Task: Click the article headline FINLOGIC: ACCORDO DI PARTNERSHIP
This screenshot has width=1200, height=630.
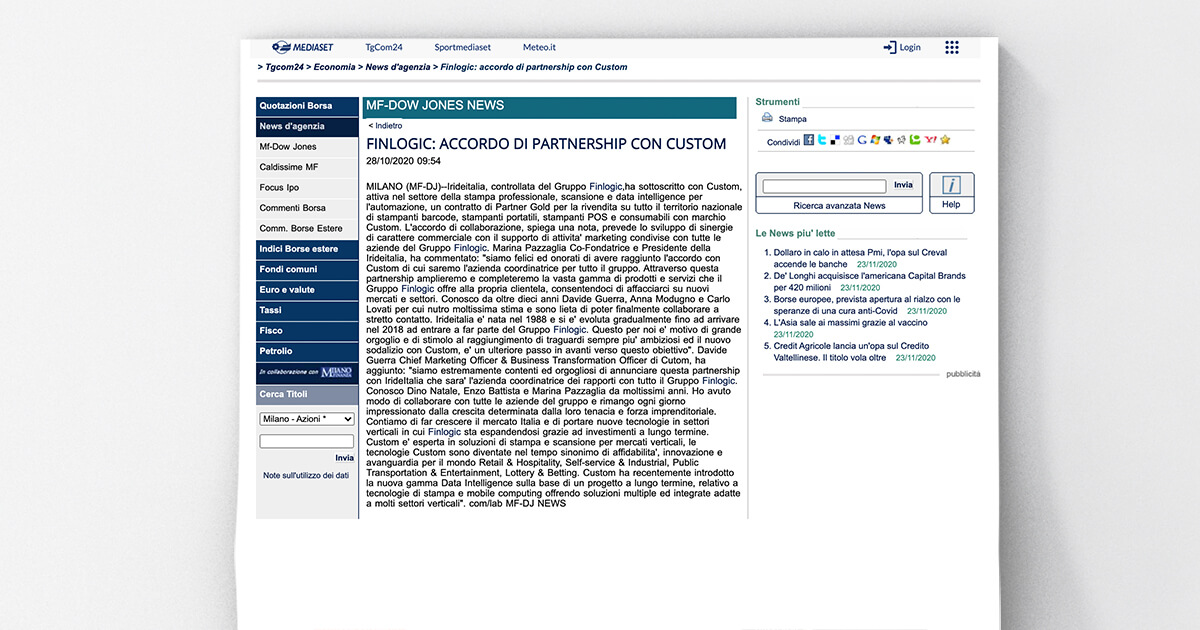Action: point(546,143)
